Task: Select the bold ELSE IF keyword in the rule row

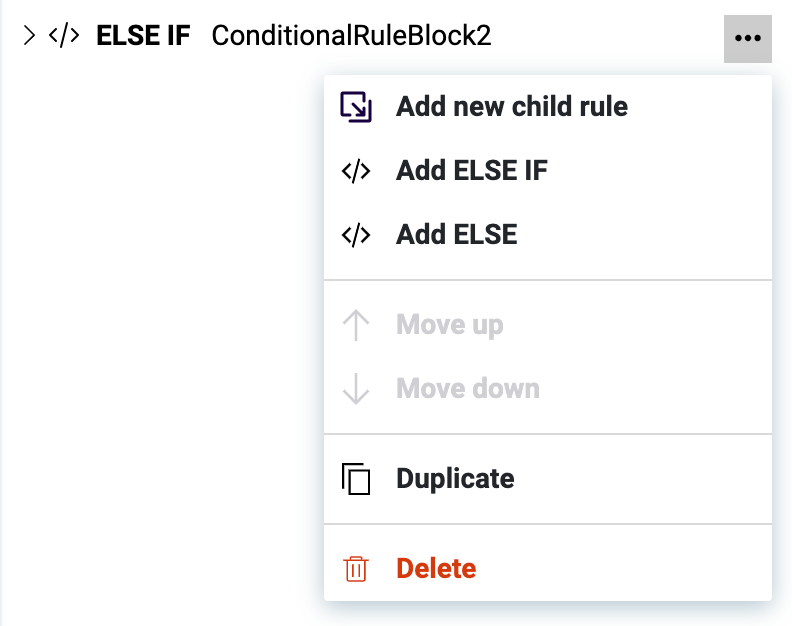Action: tap(143, 37)
